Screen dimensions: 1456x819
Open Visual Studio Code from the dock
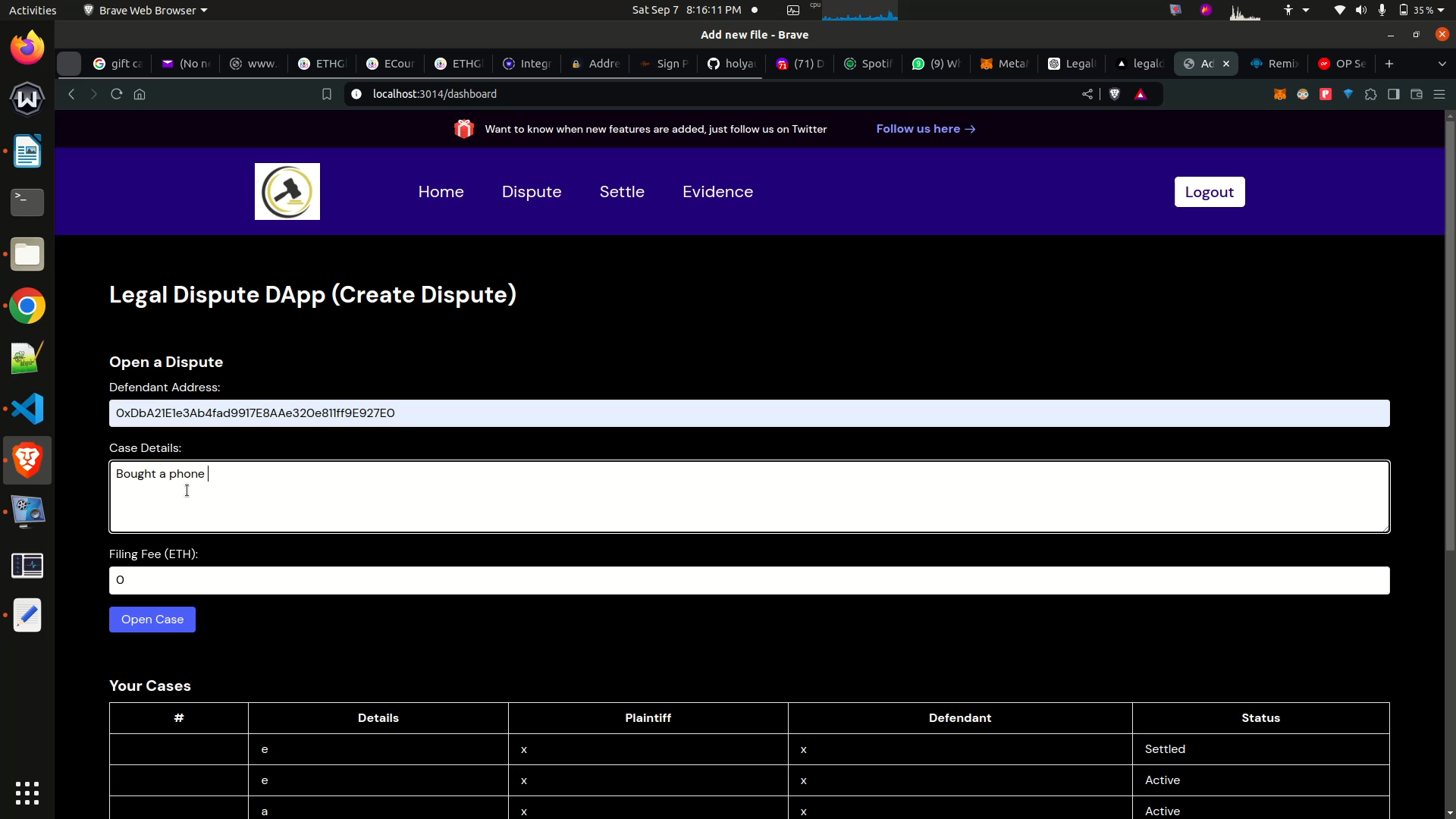click(x=27, y=409)
